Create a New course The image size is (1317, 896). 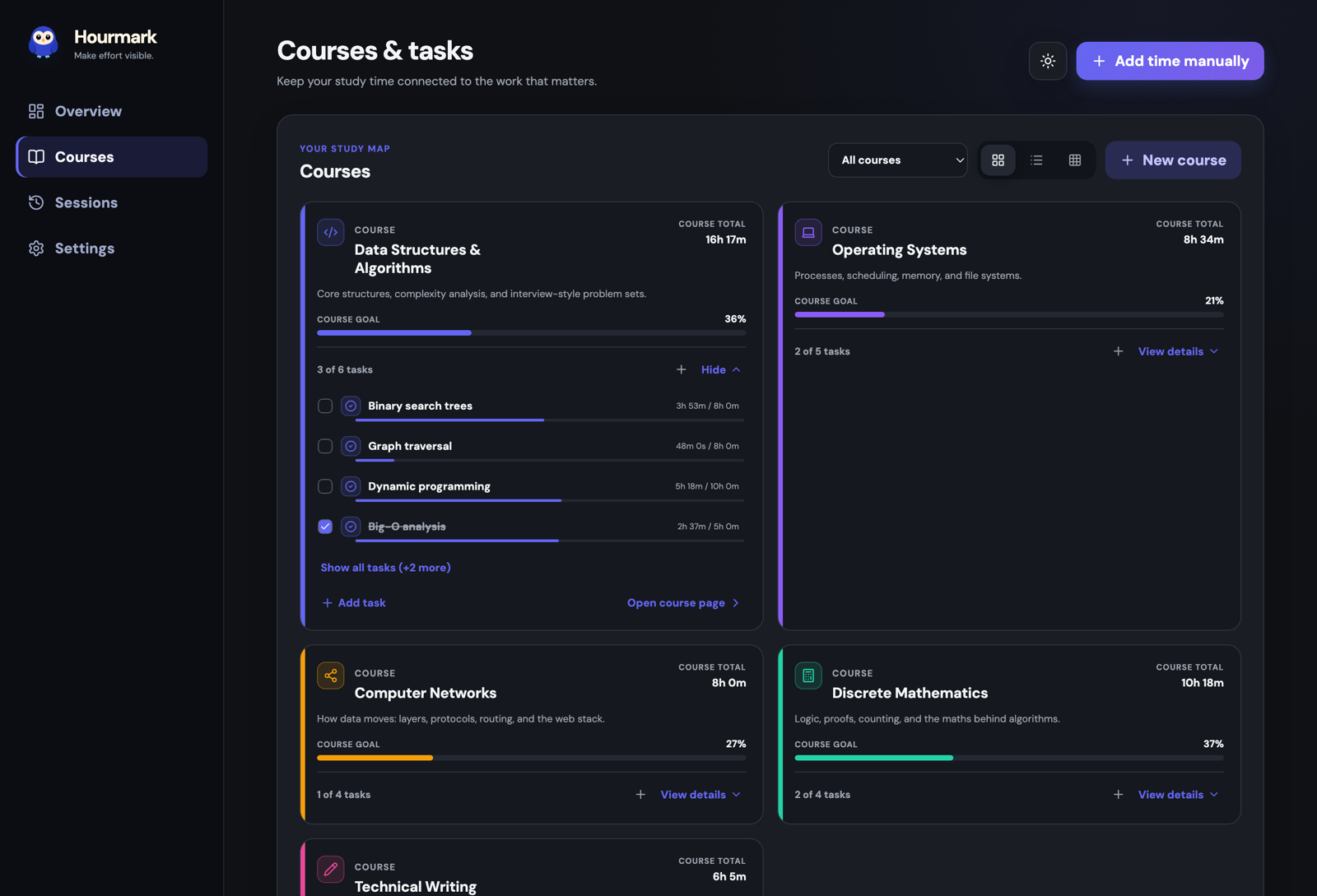(1173, 160)
